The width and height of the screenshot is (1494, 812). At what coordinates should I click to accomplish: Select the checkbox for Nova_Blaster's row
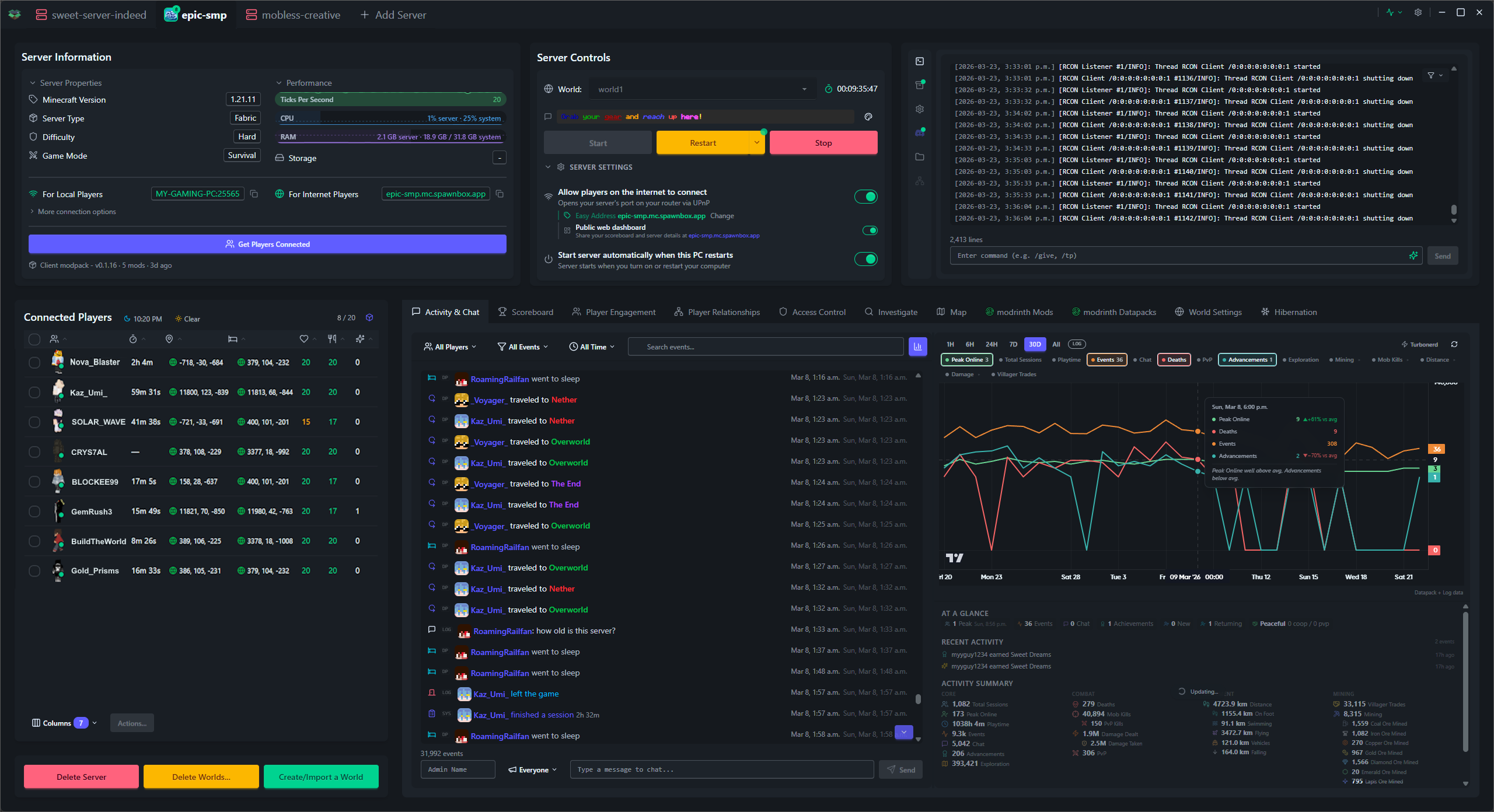point(34,362)
